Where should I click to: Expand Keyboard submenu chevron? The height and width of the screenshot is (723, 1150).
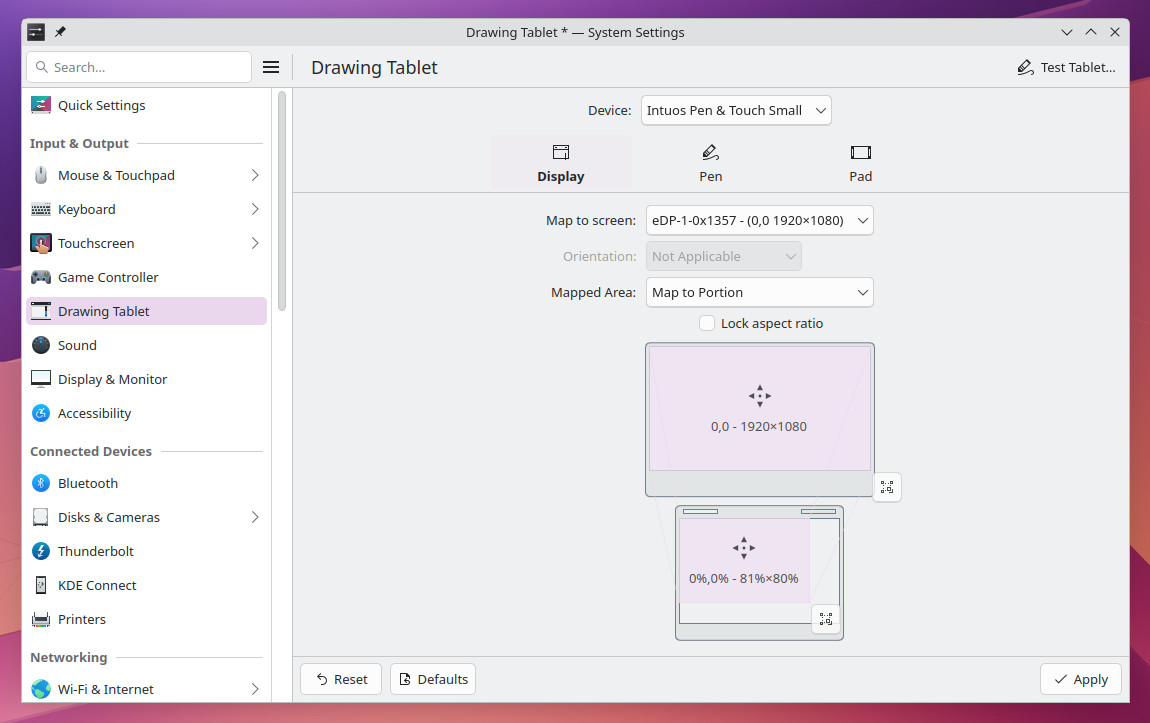[x=254, y=210]
